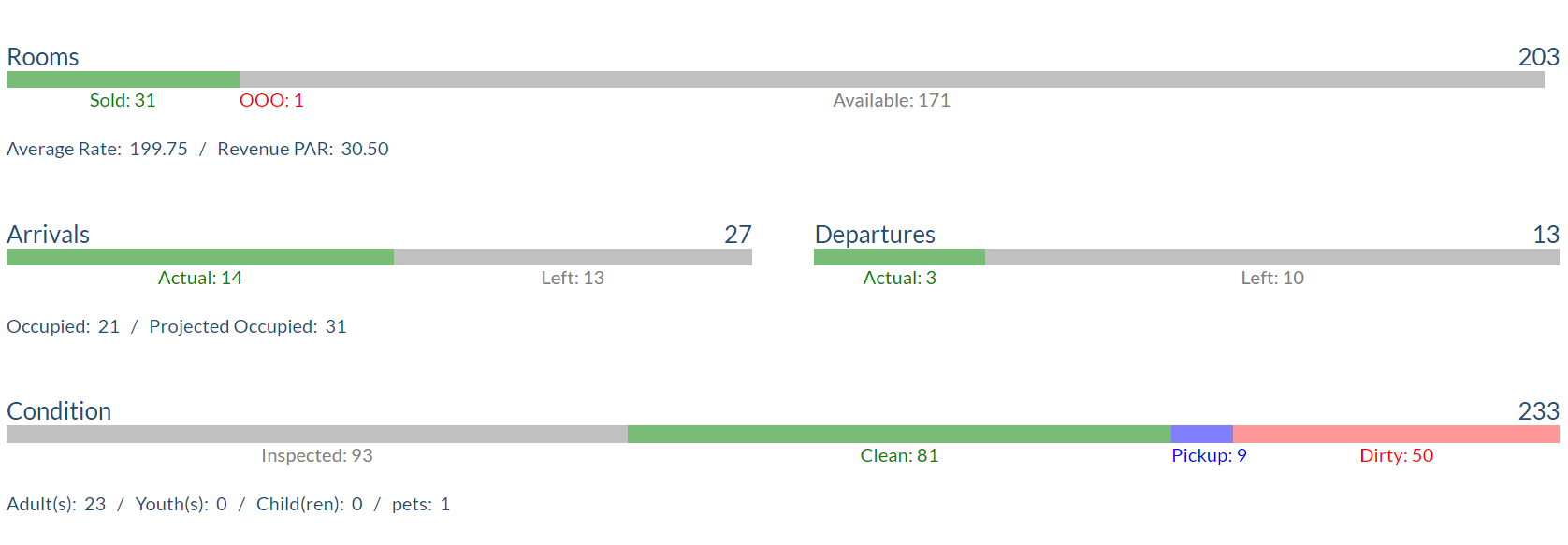
Task: Click the pink Dirty condition bar segment
Action: (x=1396, y=434)
